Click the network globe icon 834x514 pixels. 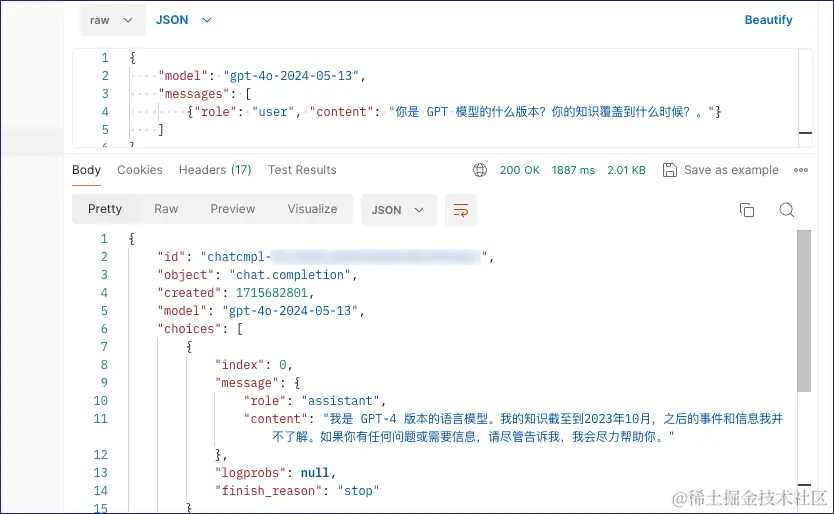480,170
